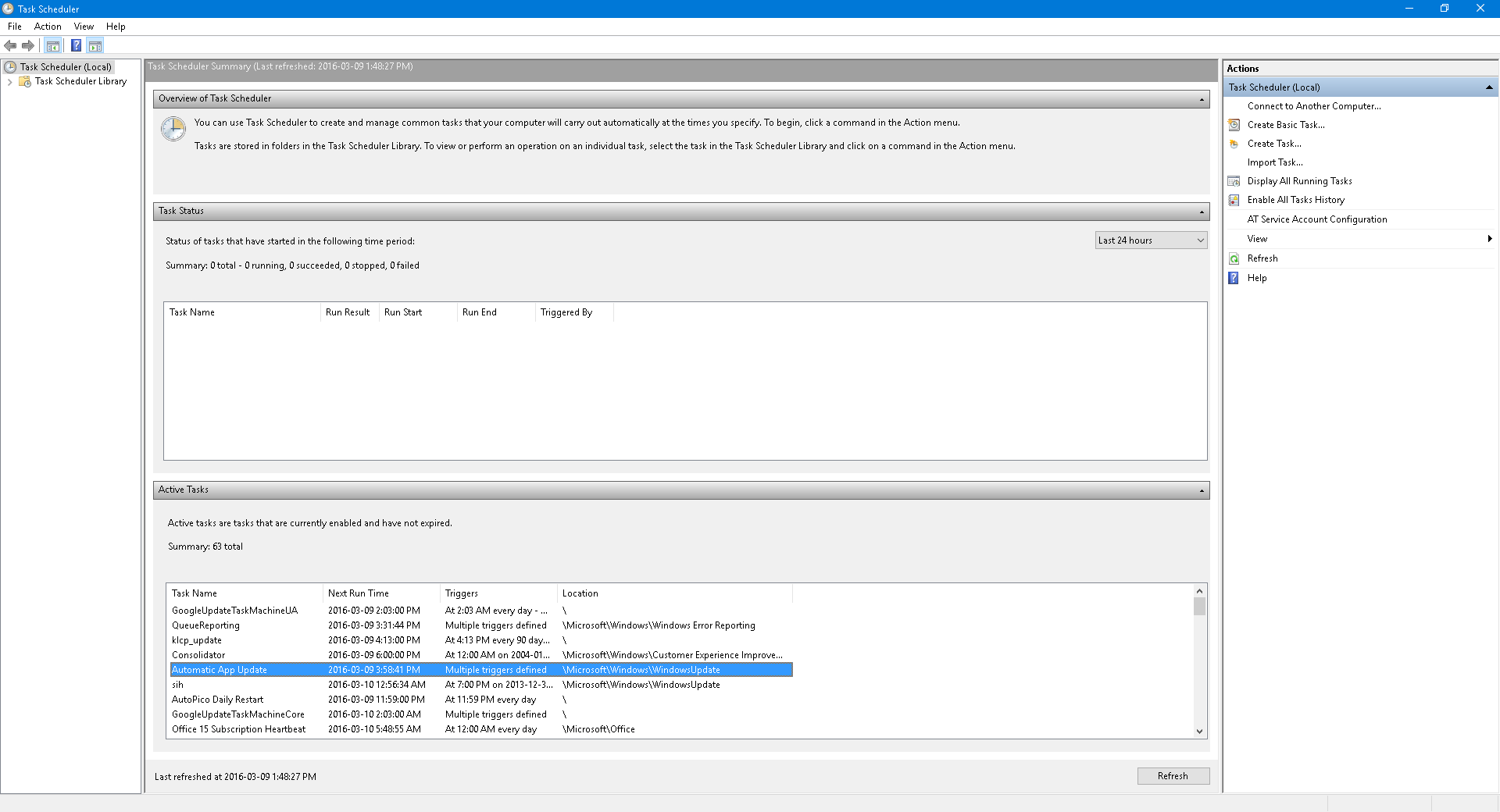Click the Task Scheduler Library folder icon

tap(25, 81)
